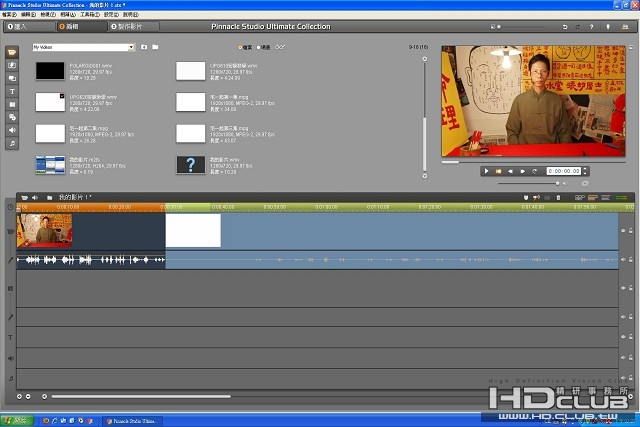Image resolution: width=640 pixels, height=427 pixels.
Task: Go up one folder level in album
Action: (144, 47)
